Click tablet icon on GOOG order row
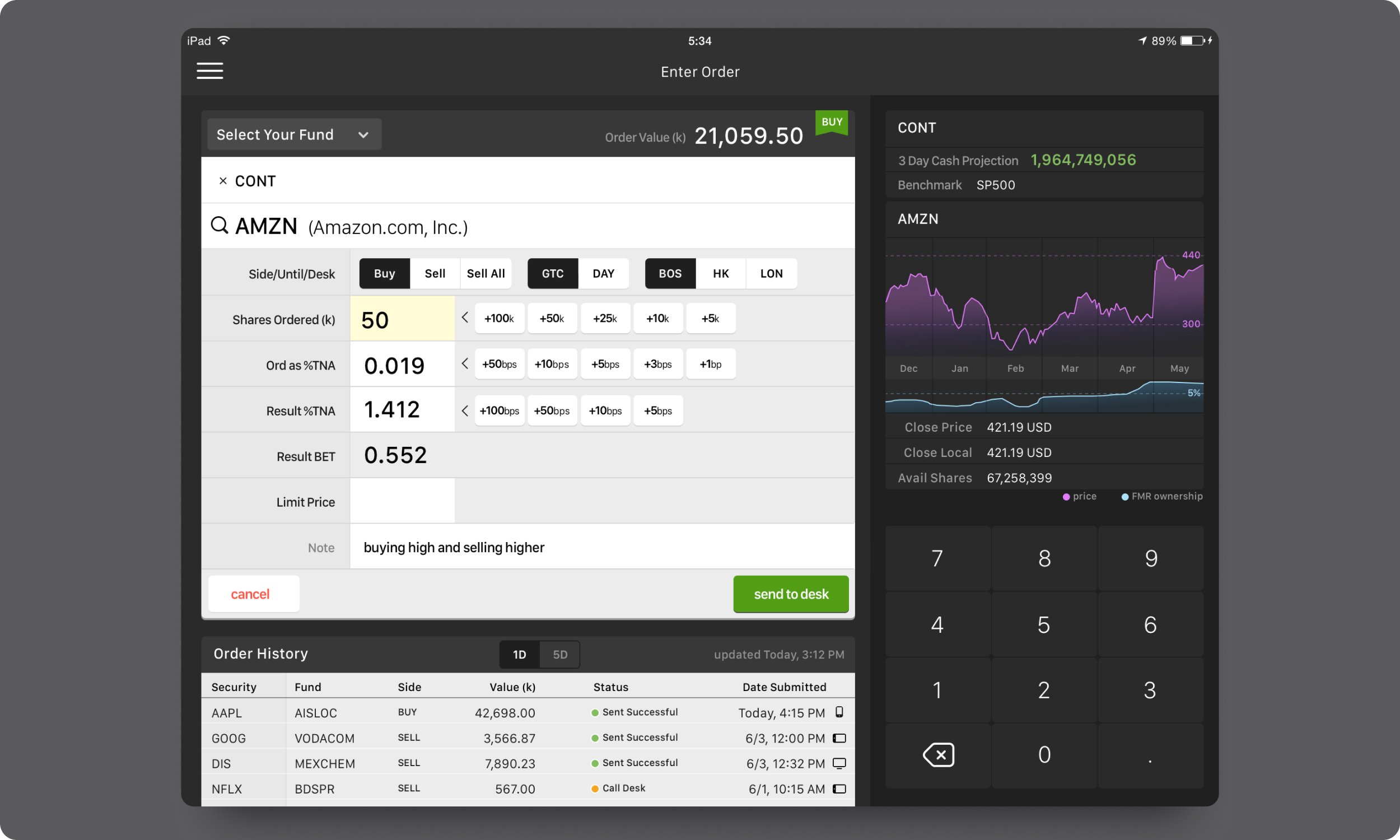Viewport: 1400px width, 840px height. 839,738
